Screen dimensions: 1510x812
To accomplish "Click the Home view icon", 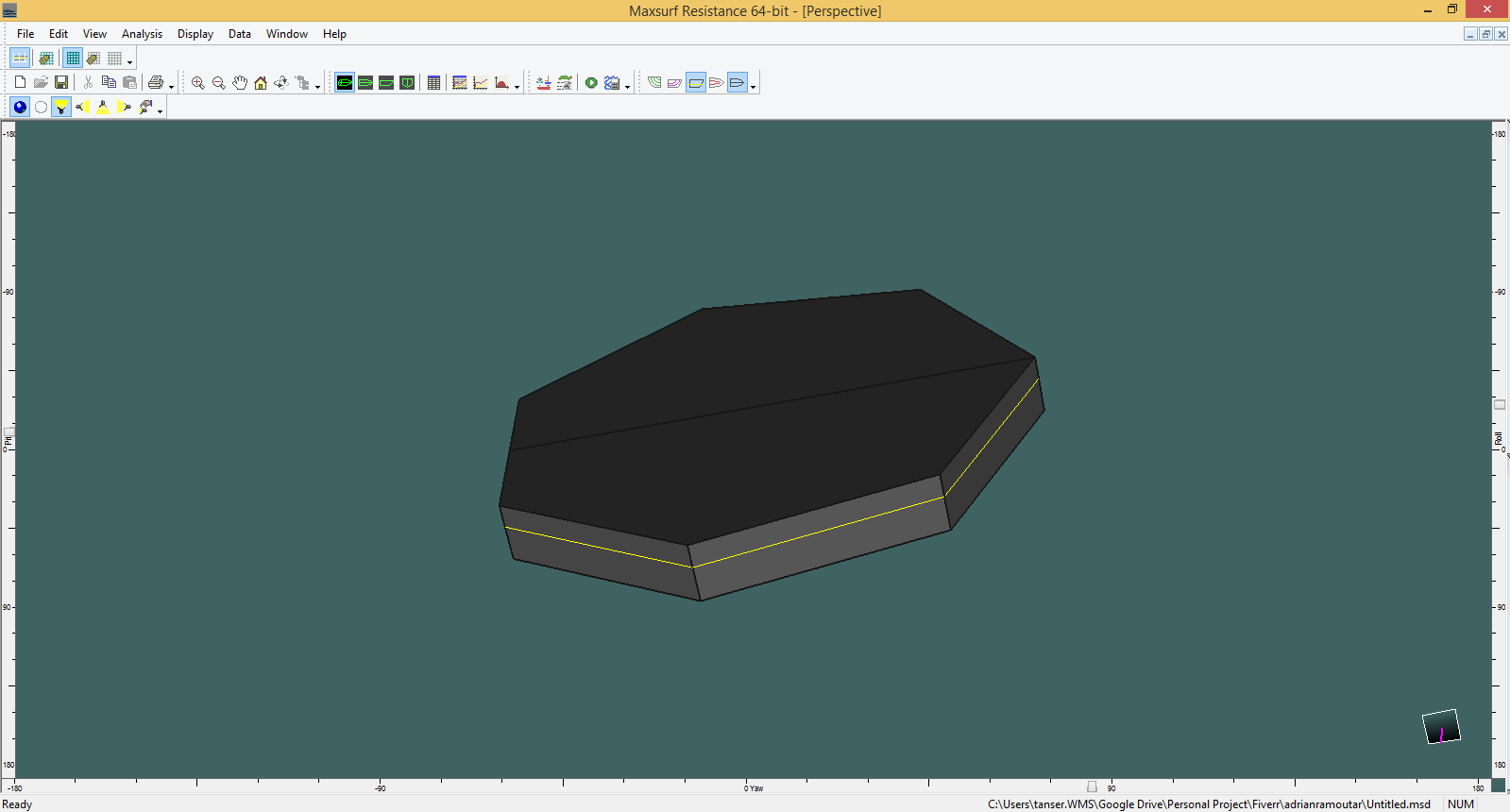I will pyautogui.click(x=261, y=83).
